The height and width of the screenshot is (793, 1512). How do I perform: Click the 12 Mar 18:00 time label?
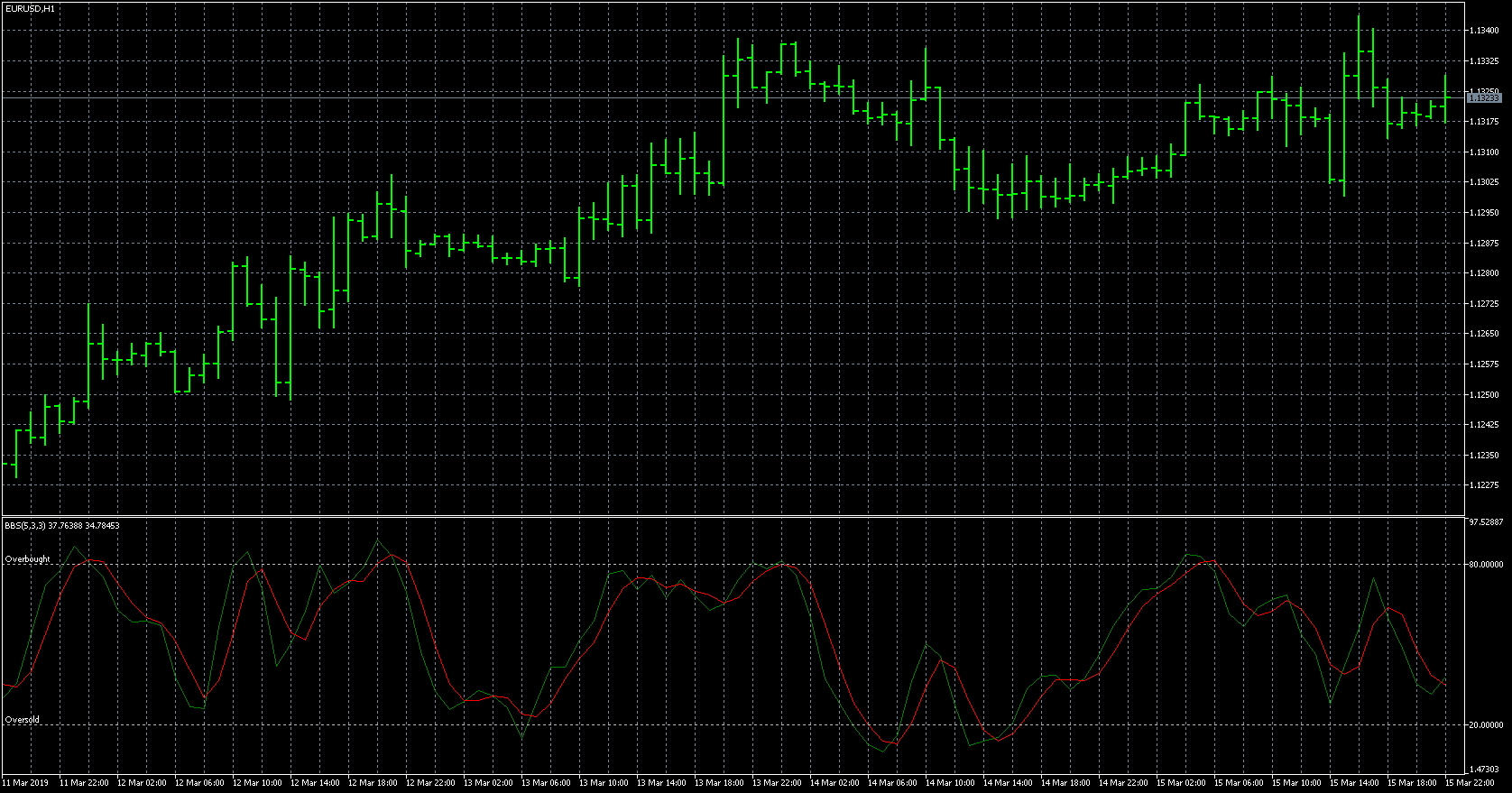point(373,783)
